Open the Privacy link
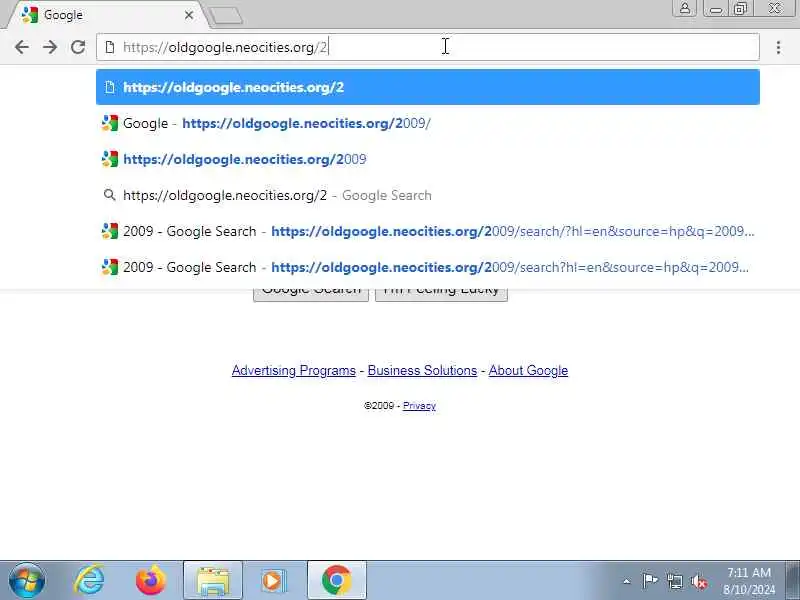This screenshot has width=800, height=600. (419, 406)
